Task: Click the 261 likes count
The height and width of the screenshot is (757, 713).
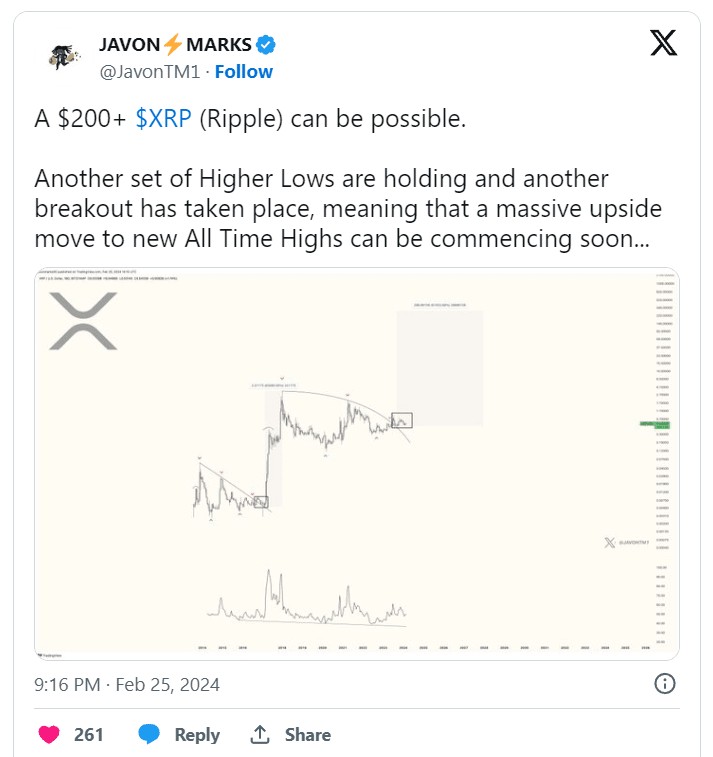Action: click(89, 734)
